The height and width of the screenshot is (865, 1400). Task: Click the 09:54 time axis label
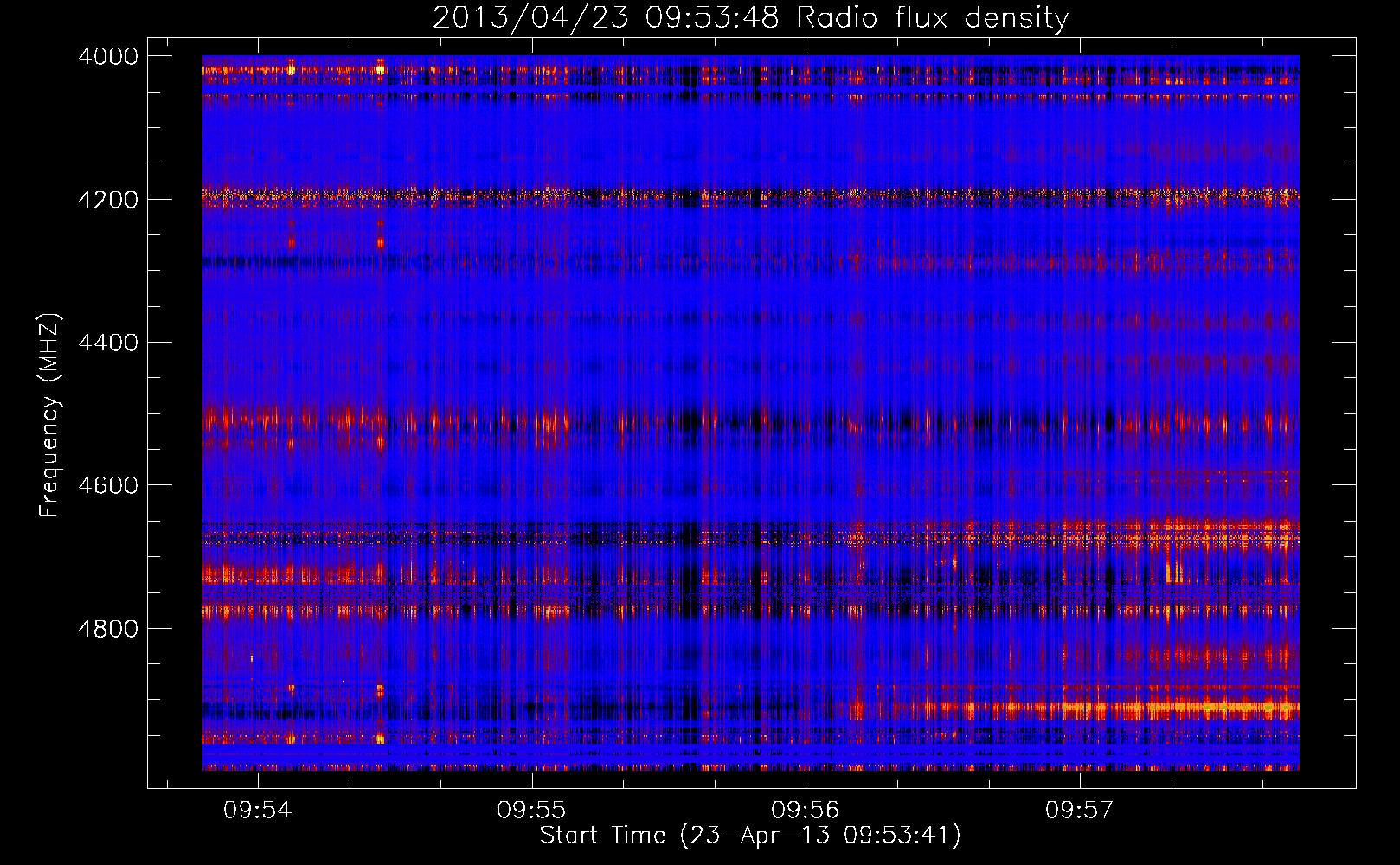pos(258,811)
